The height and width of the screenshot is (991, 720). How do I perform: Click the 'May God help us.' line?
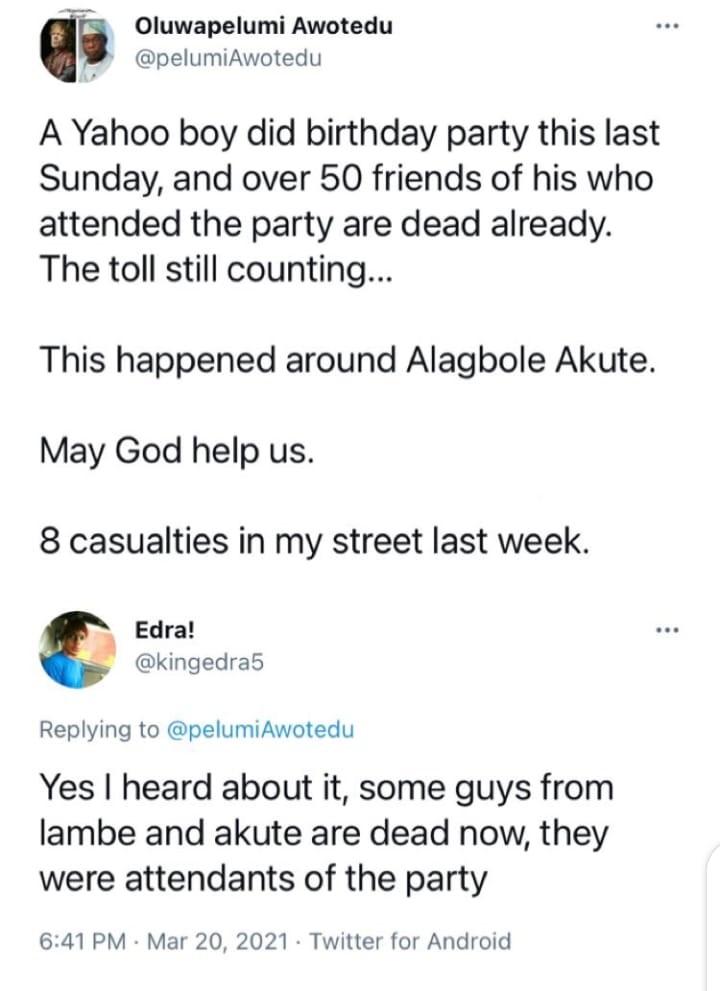click(177, 452)
